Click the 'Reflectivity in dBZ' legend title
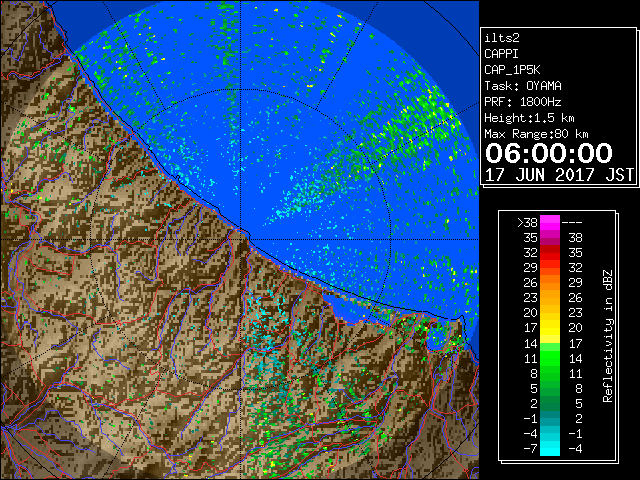640x480 pixels. [608, 336]
